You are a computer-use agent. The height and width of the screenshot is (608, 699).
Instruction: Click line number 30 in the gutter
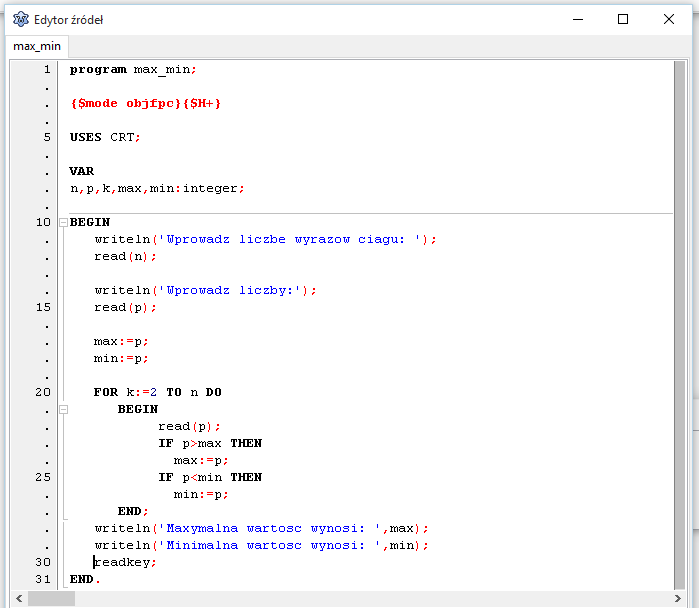pyautogui.click(x=43, y=562)
